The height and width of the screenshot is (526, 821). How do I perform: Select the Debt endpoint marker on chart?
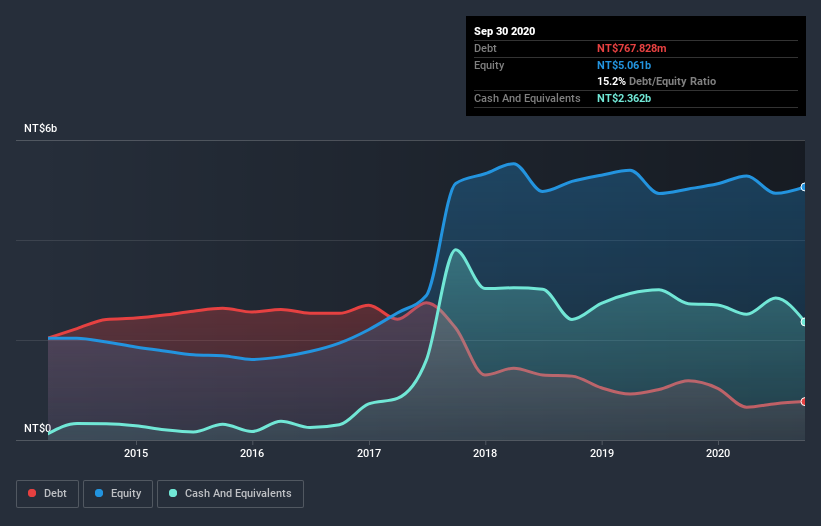(804, 401)
